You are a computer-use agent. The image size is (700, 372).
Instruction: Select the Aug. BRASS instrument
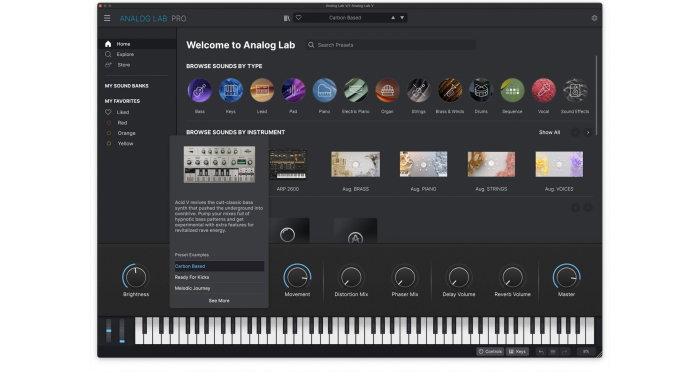355,164
